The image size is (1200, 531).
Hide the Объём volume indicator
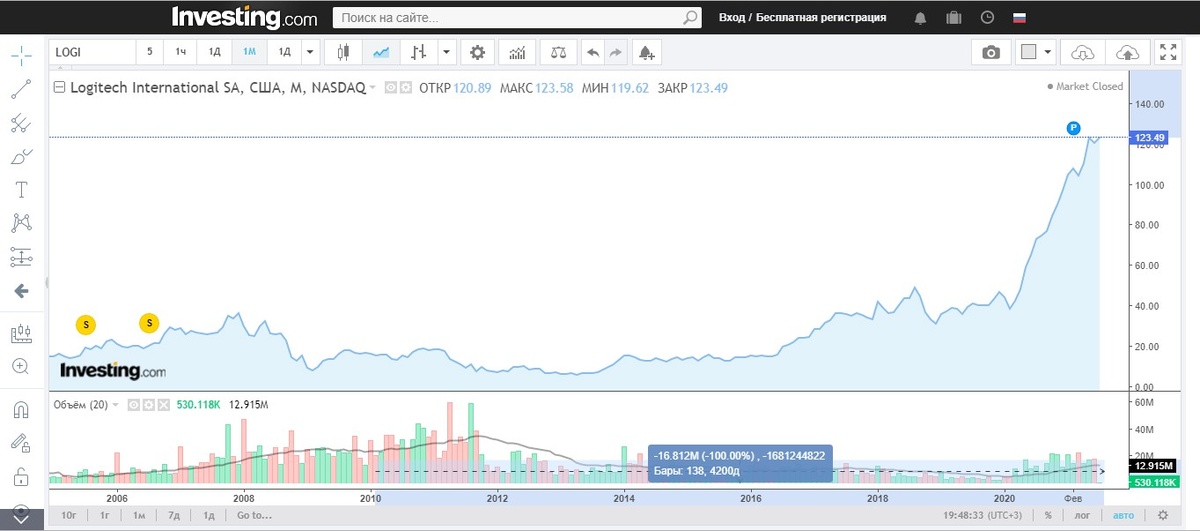133,405
